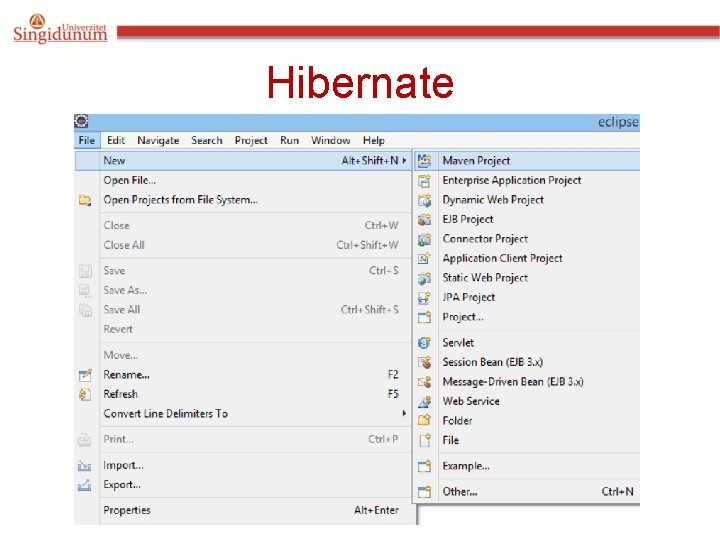Click the Export icon in File menu
720x540 pixels.
84,485
